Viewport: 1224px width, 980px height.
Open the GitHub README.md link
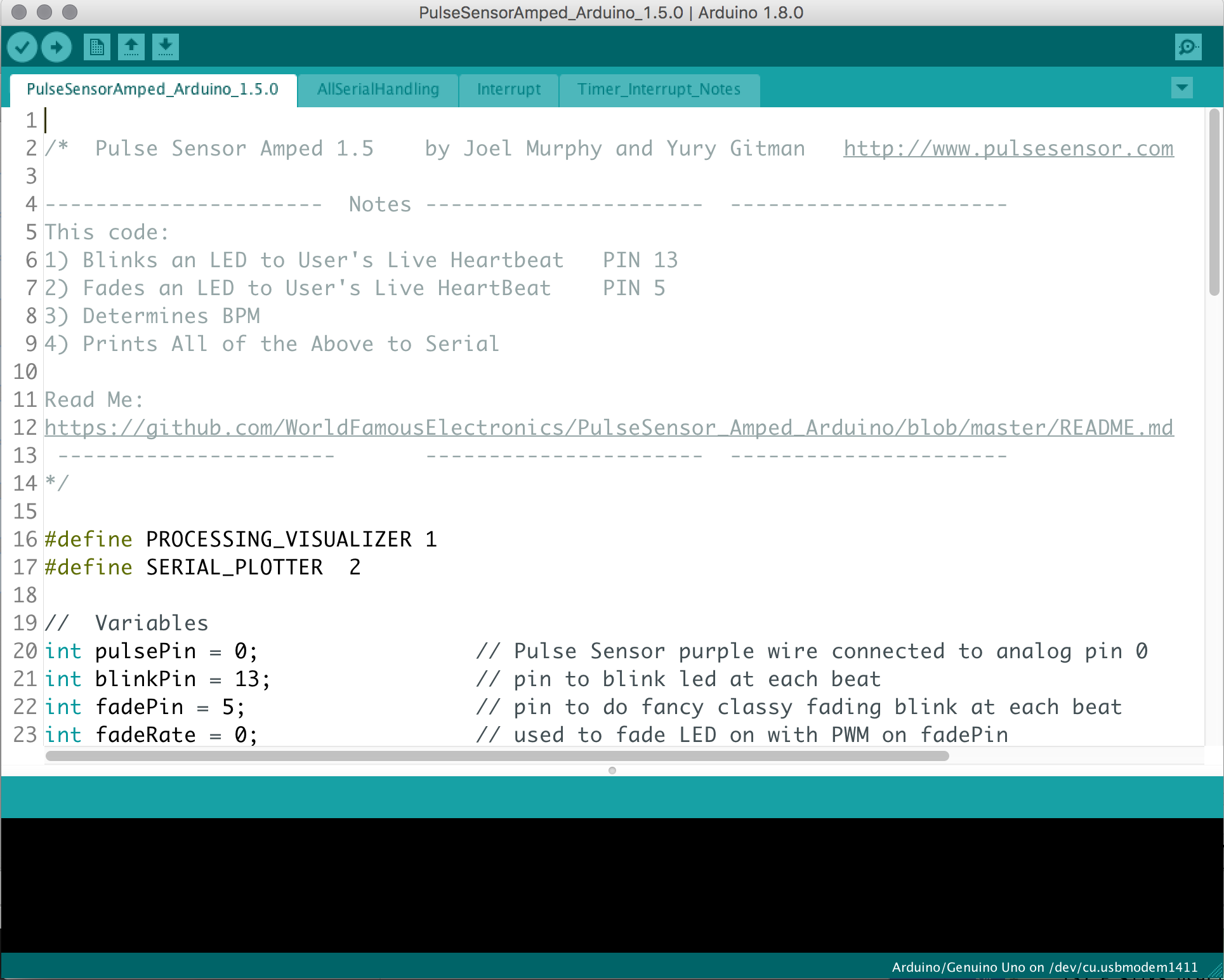(x=609, y=428)
